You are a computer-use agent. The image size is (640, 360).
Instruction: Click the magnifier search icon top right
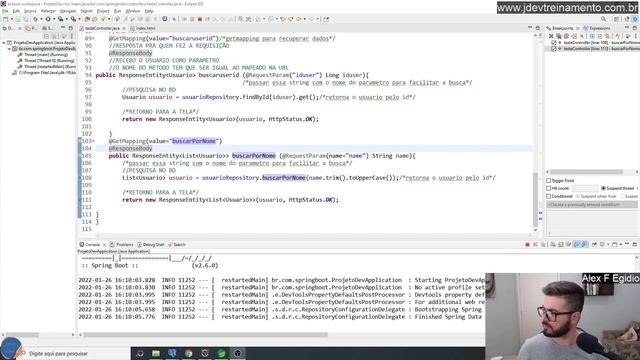coord(604,19)
